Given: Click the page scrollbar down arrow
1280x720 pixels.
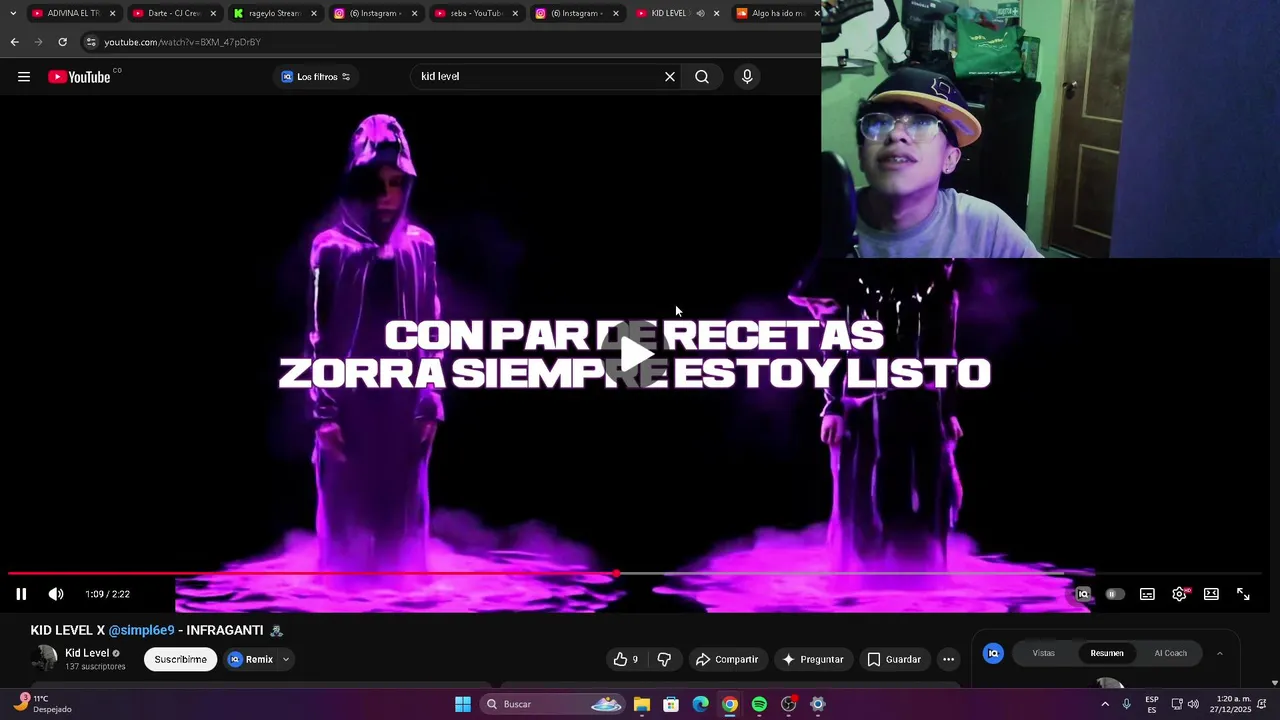Looking at the screenshot, I should [x=1274, y=683].
